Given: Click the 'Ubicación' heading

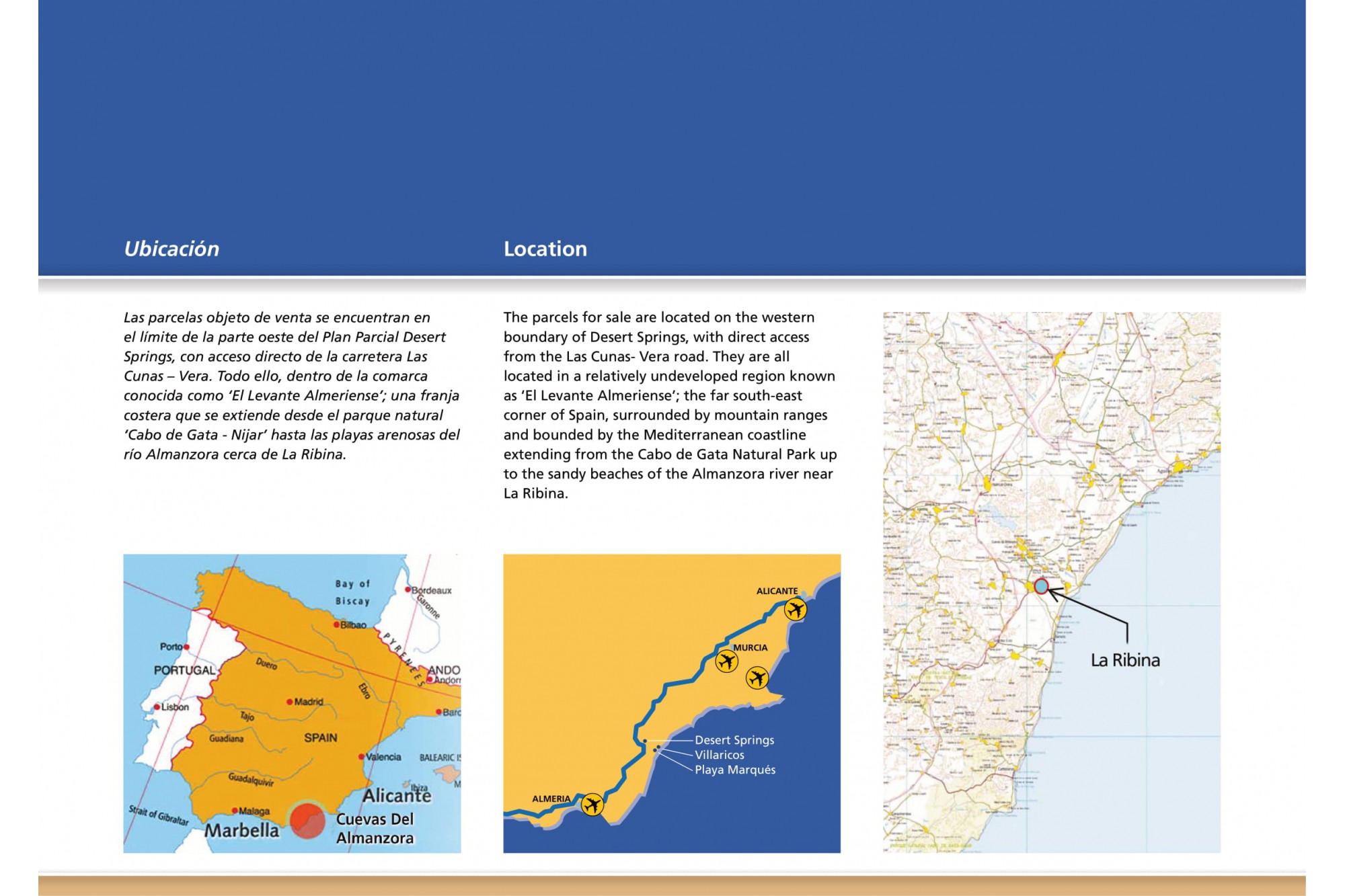Looking at the screenshot, I should (171, 249).
